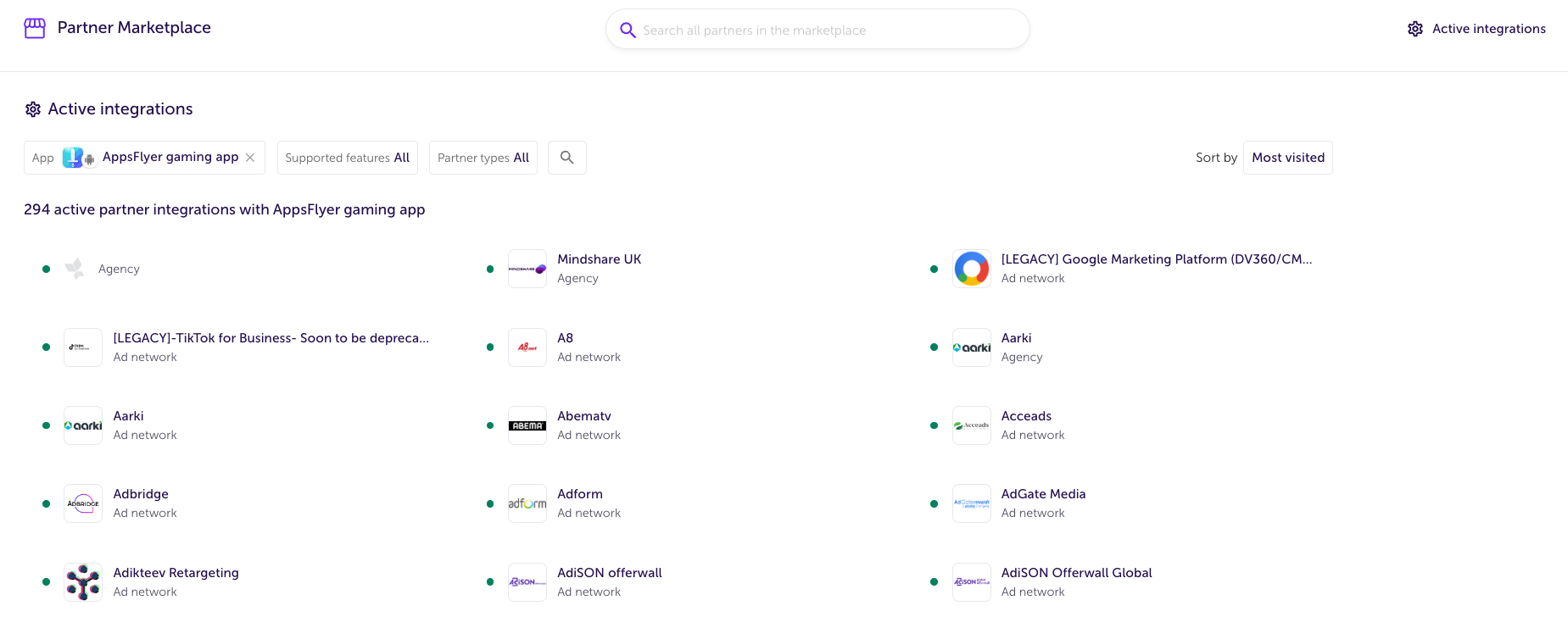1568x617 pixels.
Task: Click the A8 partner logo
Action: pyautogui.click(x=527, y=347)
